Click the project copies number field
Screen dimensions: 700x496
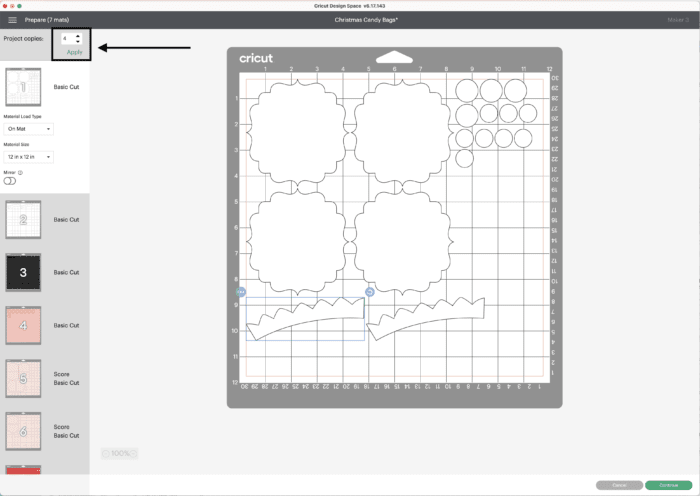coord(67,39)
